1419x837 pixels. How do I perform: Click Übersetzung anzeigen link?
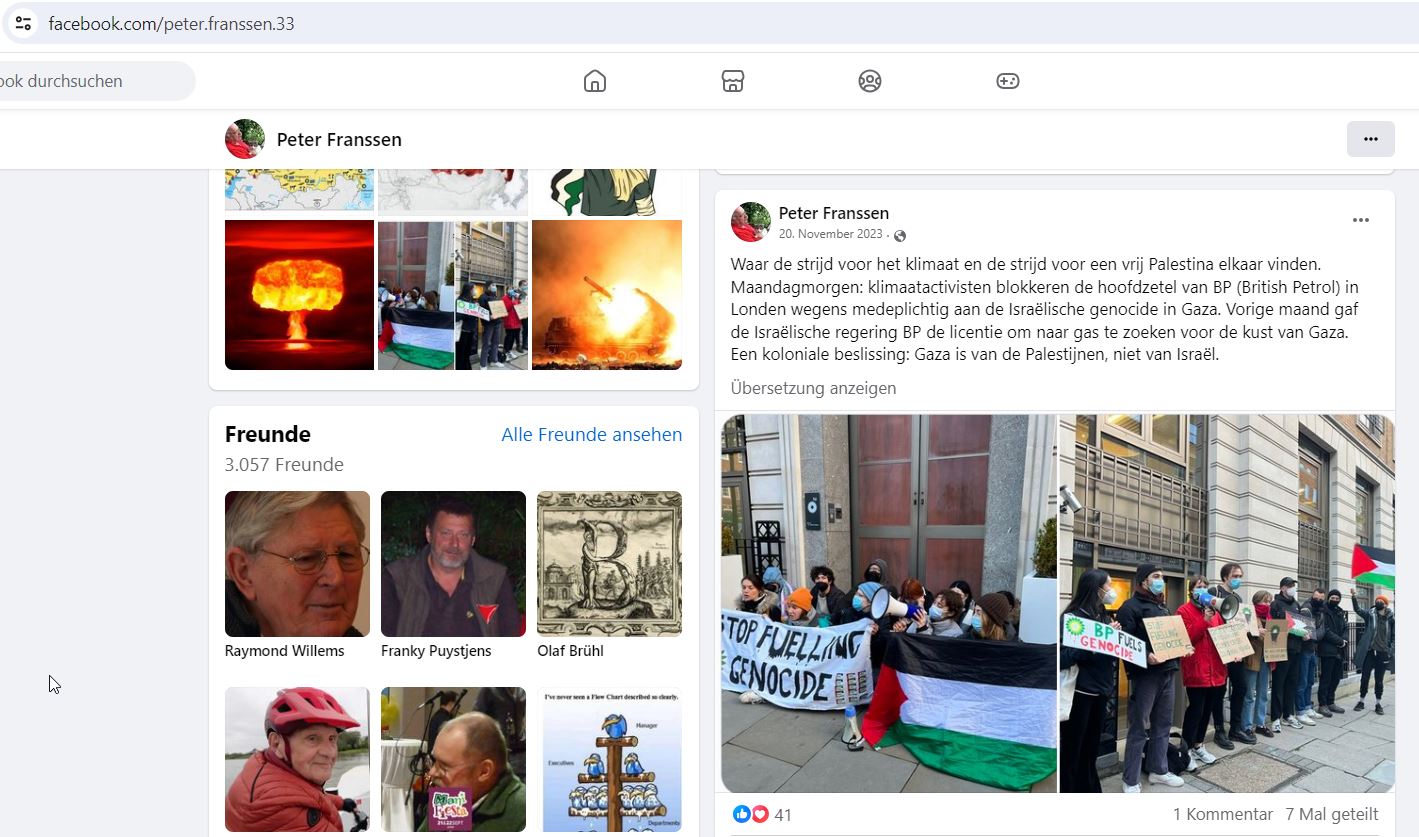point(813,388)
